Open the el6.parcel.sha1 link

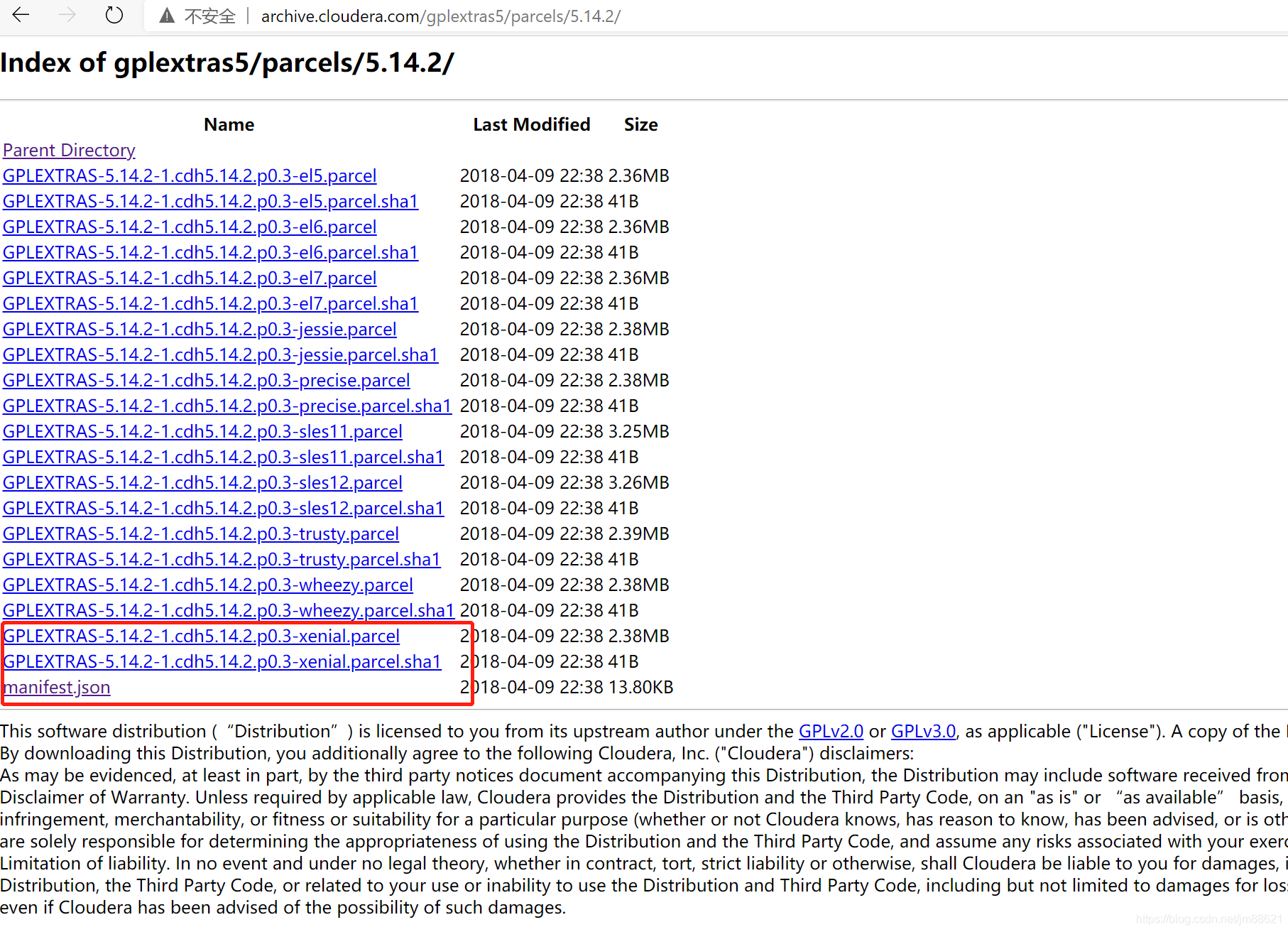(x=210, y=253)
